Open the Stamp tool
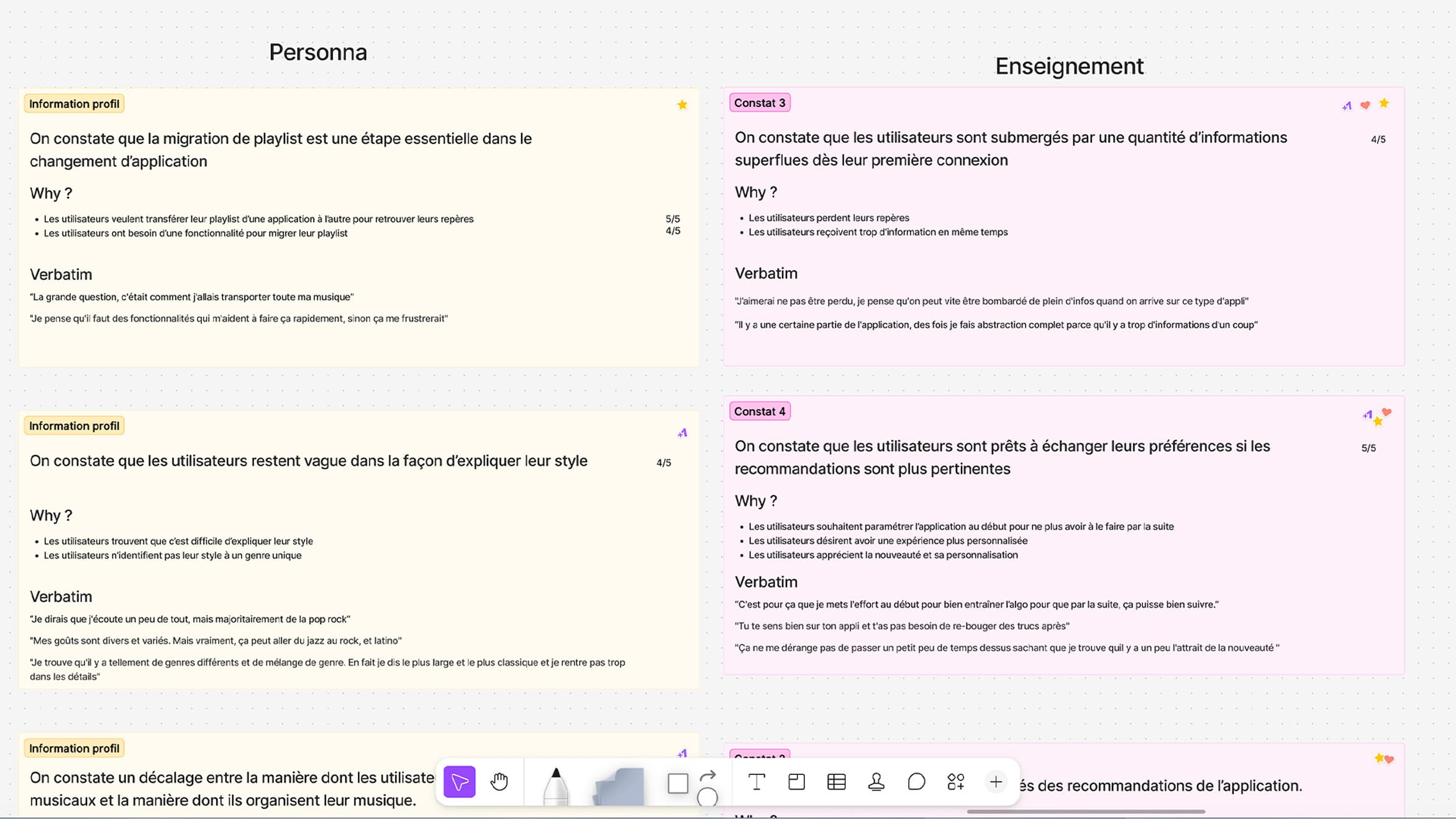Image resolution: width=1456 pixels, height=819 pixels. (x=876, y=782)
